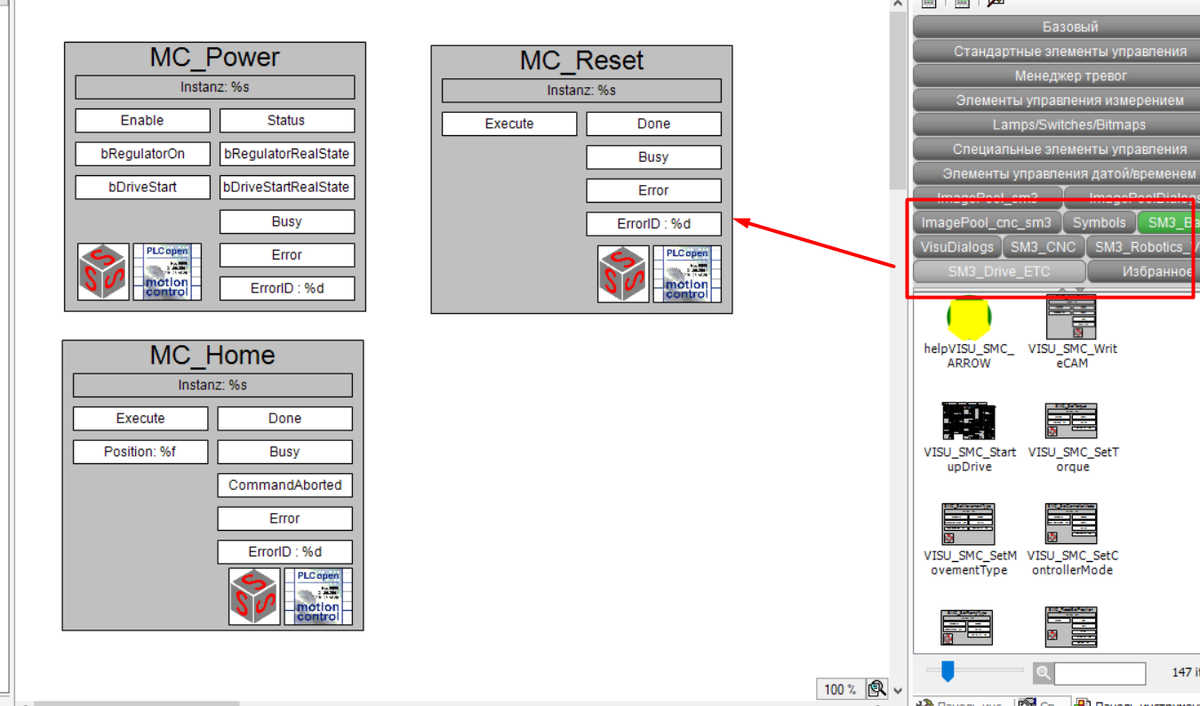Click the ErrorID : %d field in MC_Power
1200x706 pixels.
[286, 288]
